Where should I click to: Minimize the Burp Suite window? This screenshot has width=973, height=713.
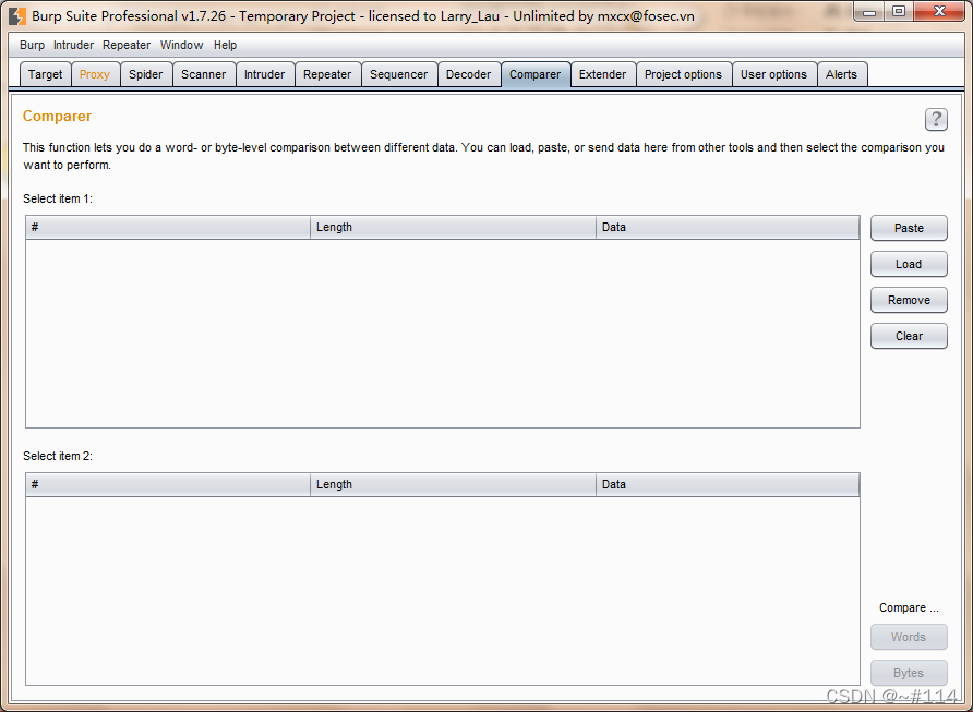(869, 12)
